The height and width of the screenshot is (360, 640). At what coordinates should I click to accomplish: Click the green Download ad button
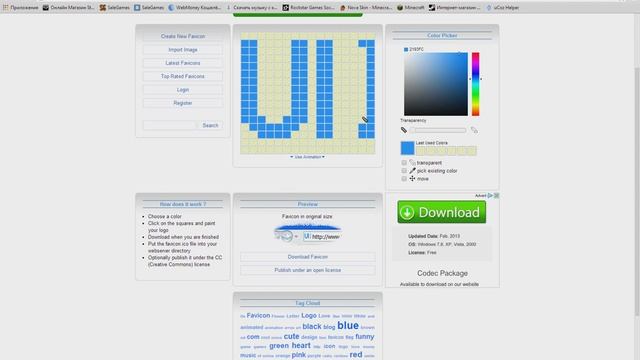442,212
